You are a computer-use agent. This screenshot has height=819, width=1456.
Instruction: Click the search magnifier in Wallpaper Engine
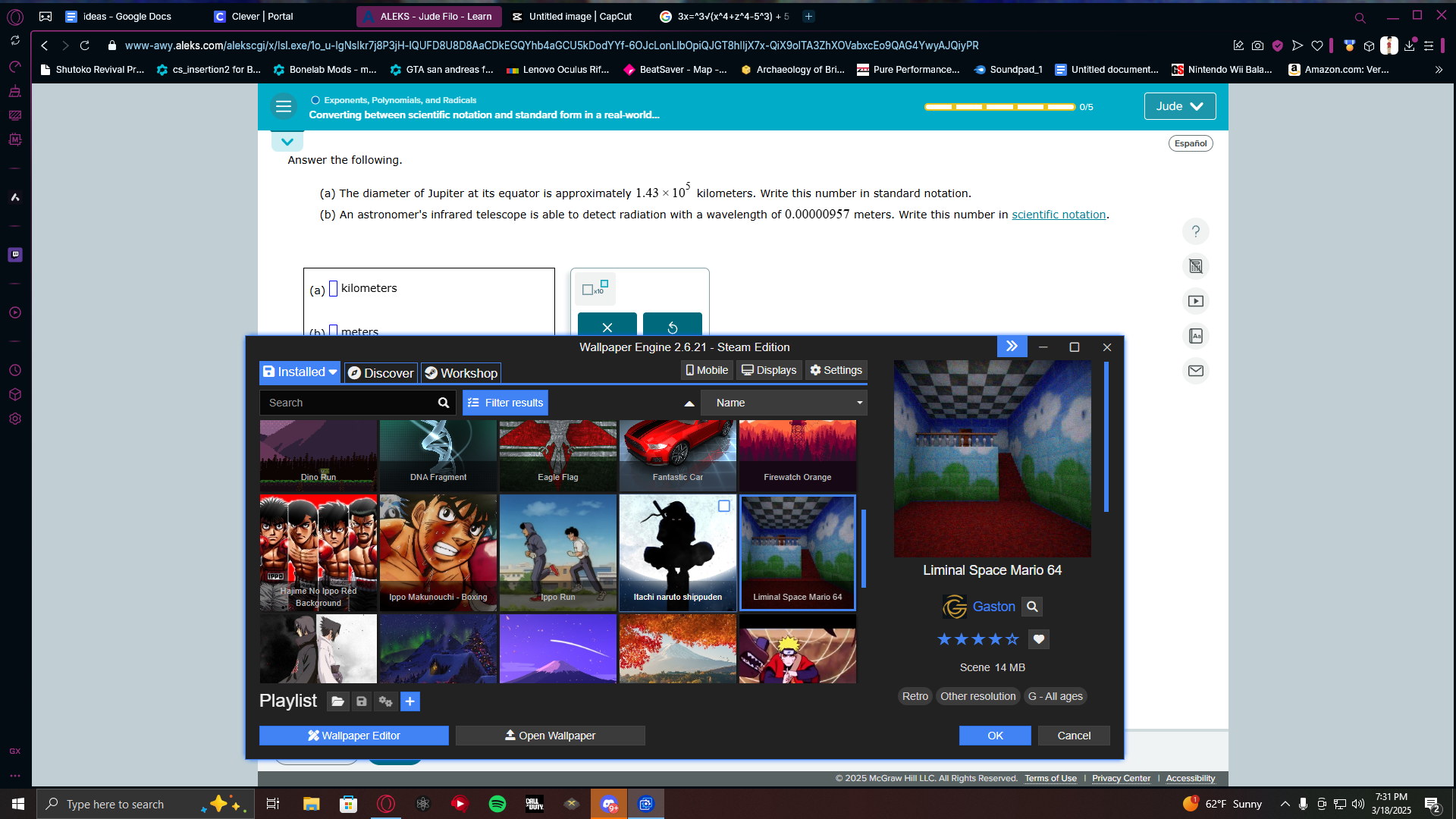coord(444,403)
